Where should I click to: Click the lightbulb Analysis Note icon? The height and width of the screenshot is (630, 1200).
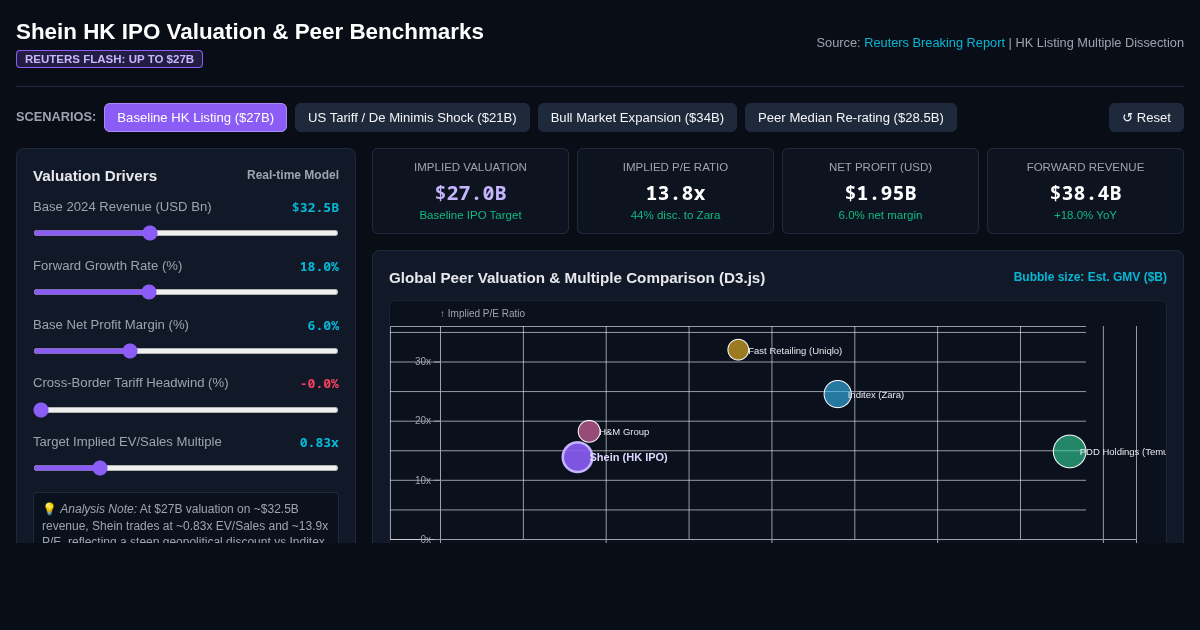point(49,509)
